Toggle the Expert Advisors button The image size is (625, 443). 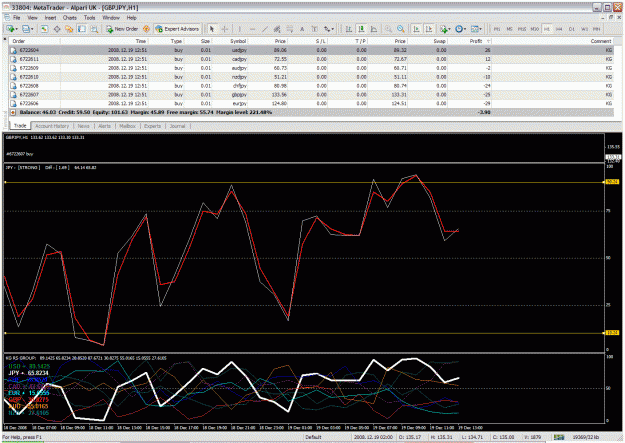177,29
